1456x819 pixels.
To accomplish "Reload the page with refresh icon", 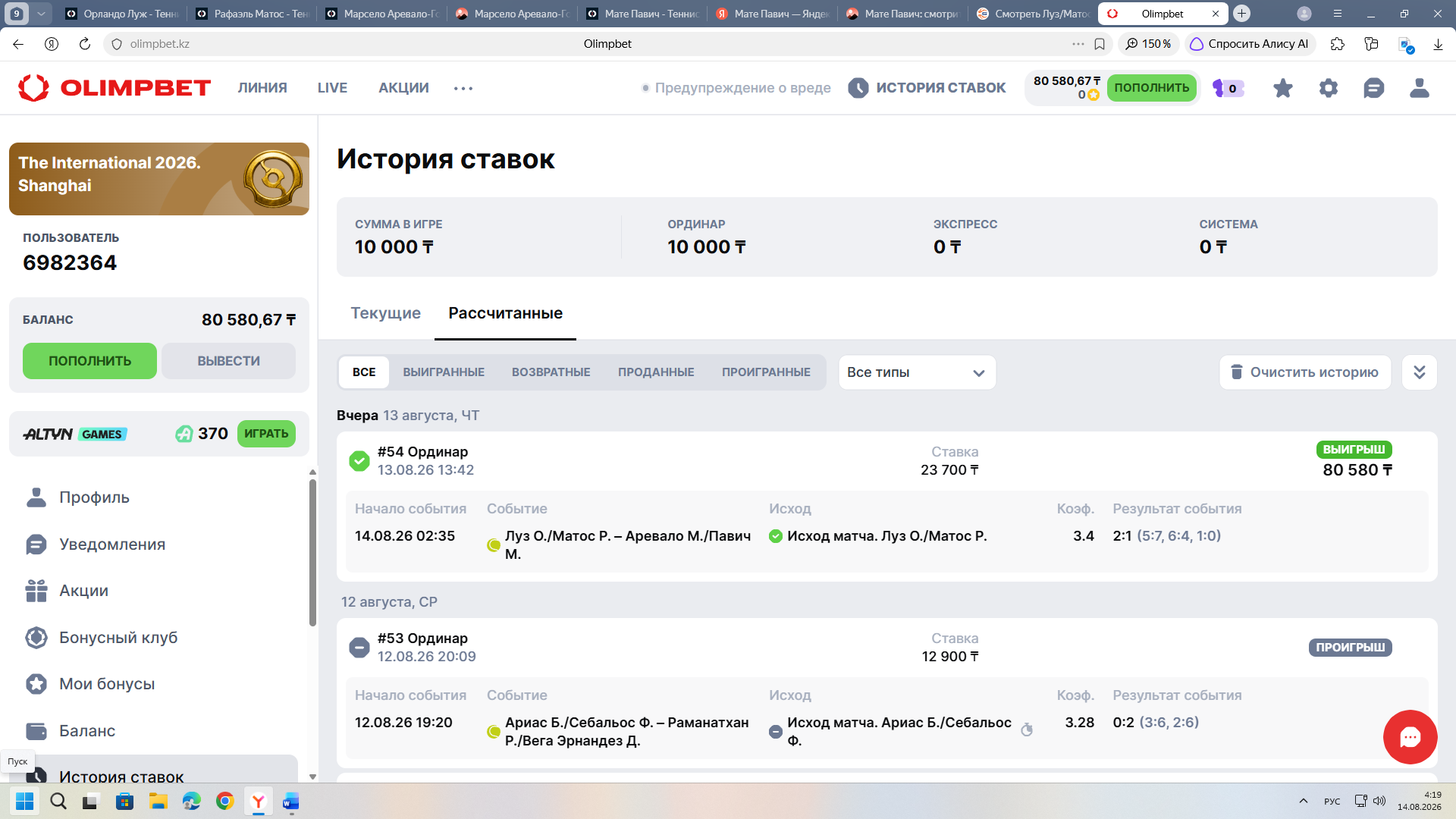I will point(84,44).
